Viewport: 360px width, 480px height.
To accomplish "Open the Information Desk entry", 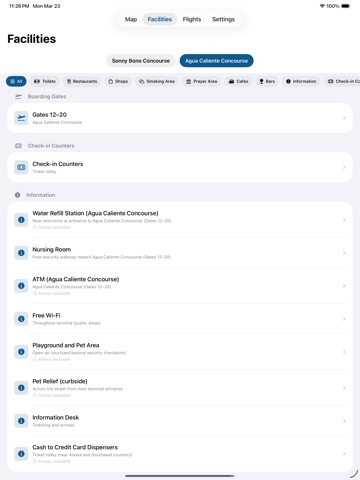I will pos(180,421).
